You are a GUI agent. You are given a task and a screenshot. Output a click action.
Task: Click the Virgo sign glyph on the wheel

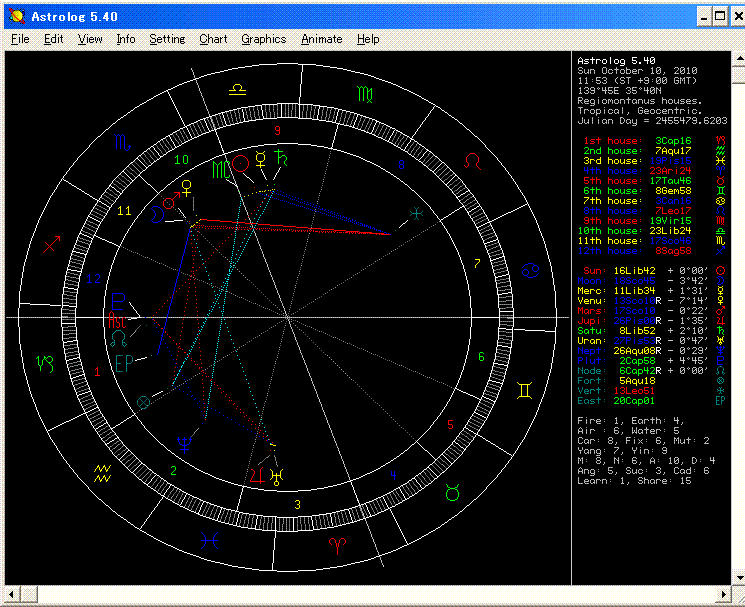coord(366,93)
